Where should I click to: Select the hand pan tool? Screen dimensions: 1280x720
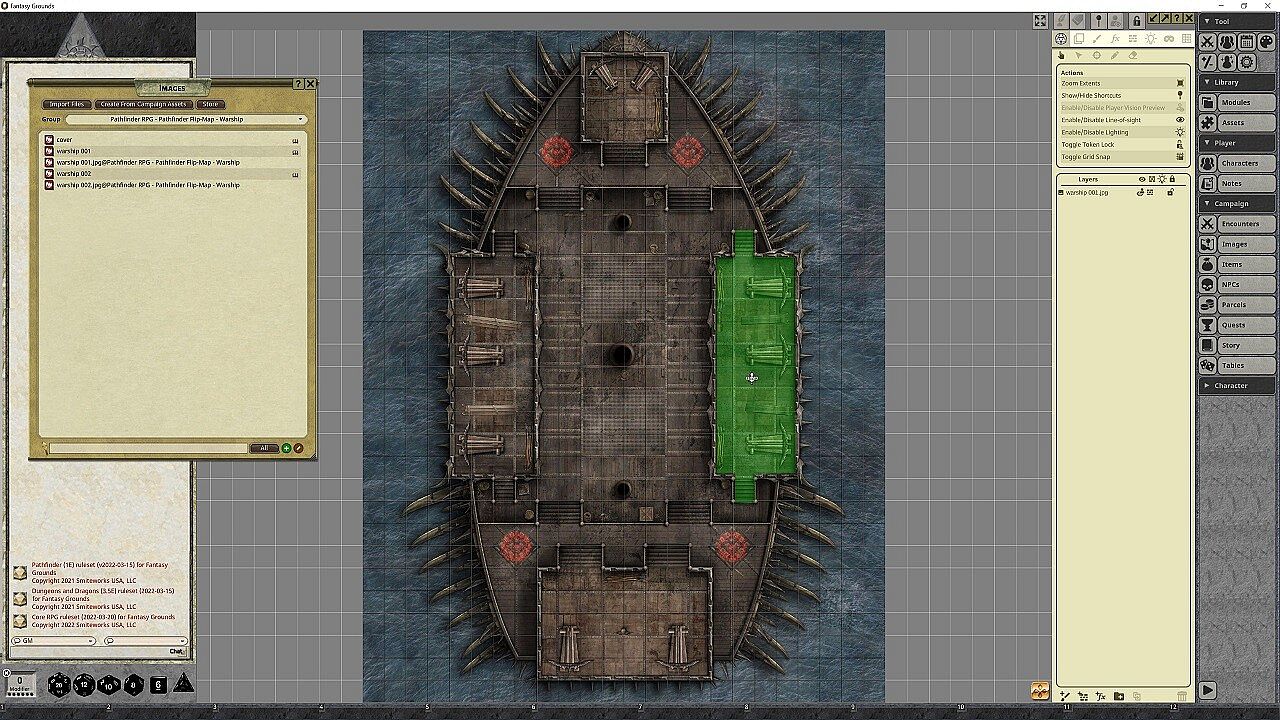(x=1062, y=56)
